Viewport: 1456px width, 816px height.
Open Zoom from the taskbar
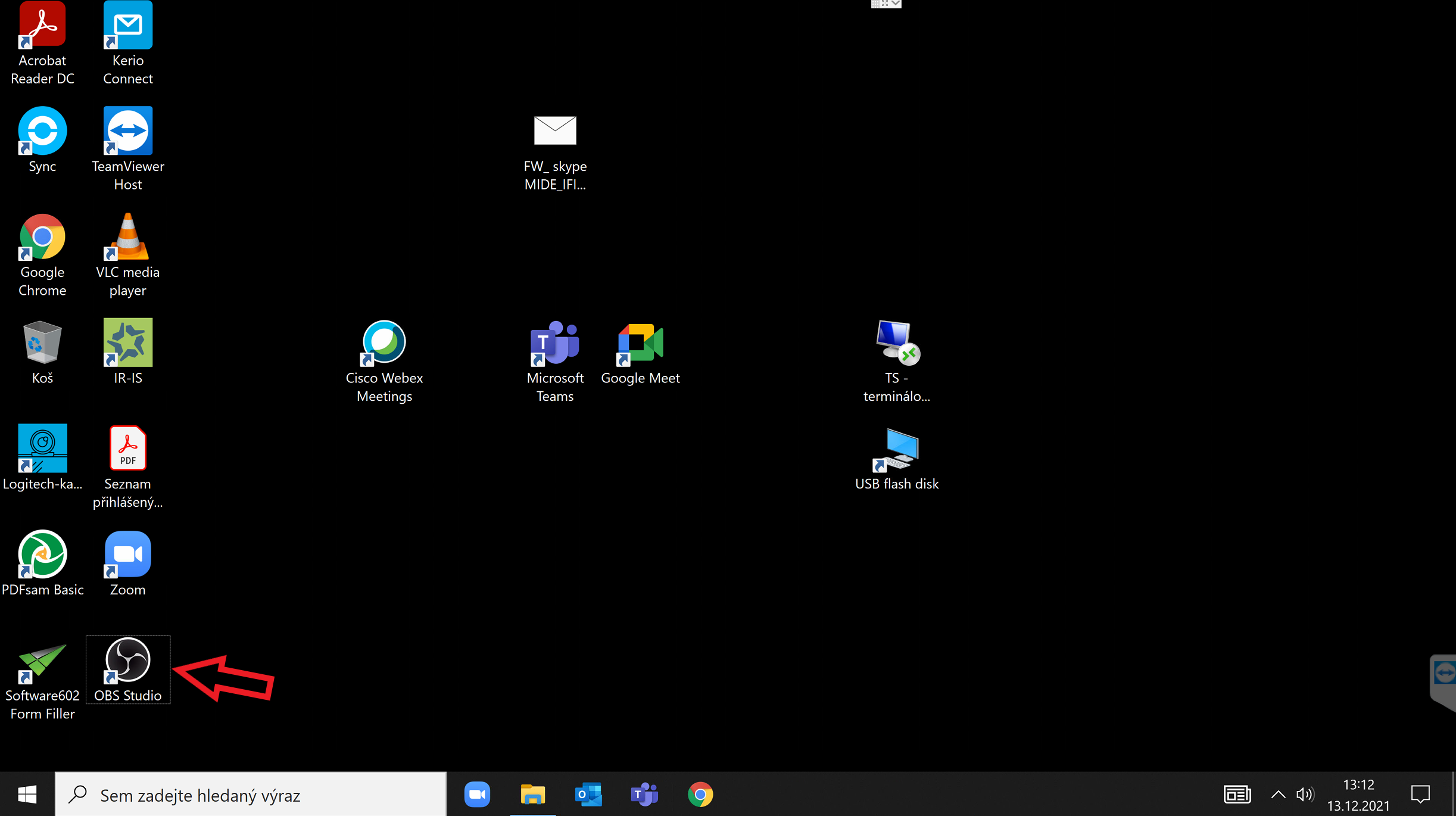[x=477, y=794]
